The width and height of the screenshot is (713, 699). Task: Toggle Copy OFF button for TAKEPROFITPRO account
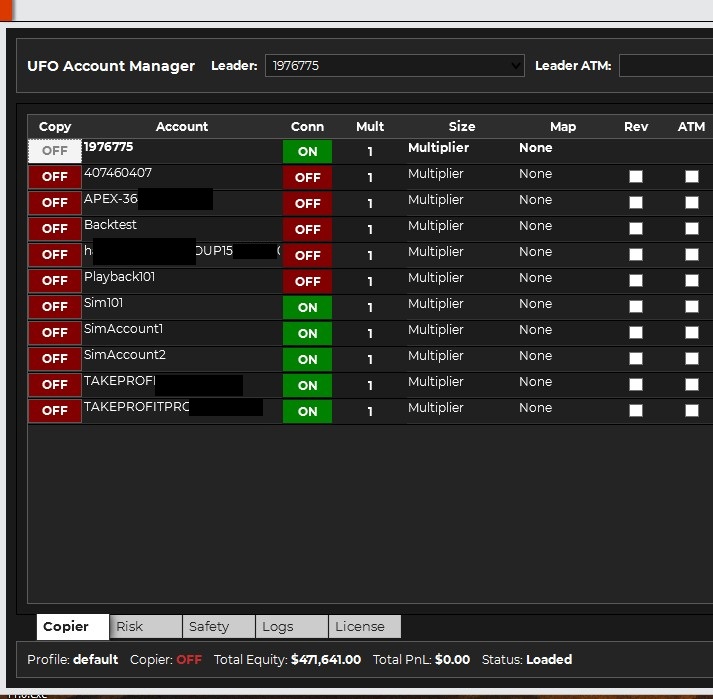(x=55, y=410)
